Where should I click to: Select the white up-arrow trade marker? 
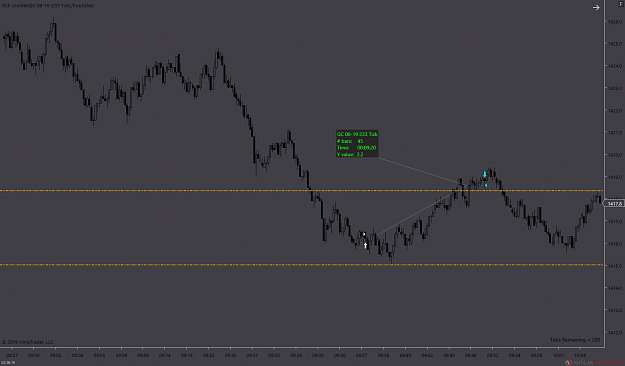[x=366, y=245]
